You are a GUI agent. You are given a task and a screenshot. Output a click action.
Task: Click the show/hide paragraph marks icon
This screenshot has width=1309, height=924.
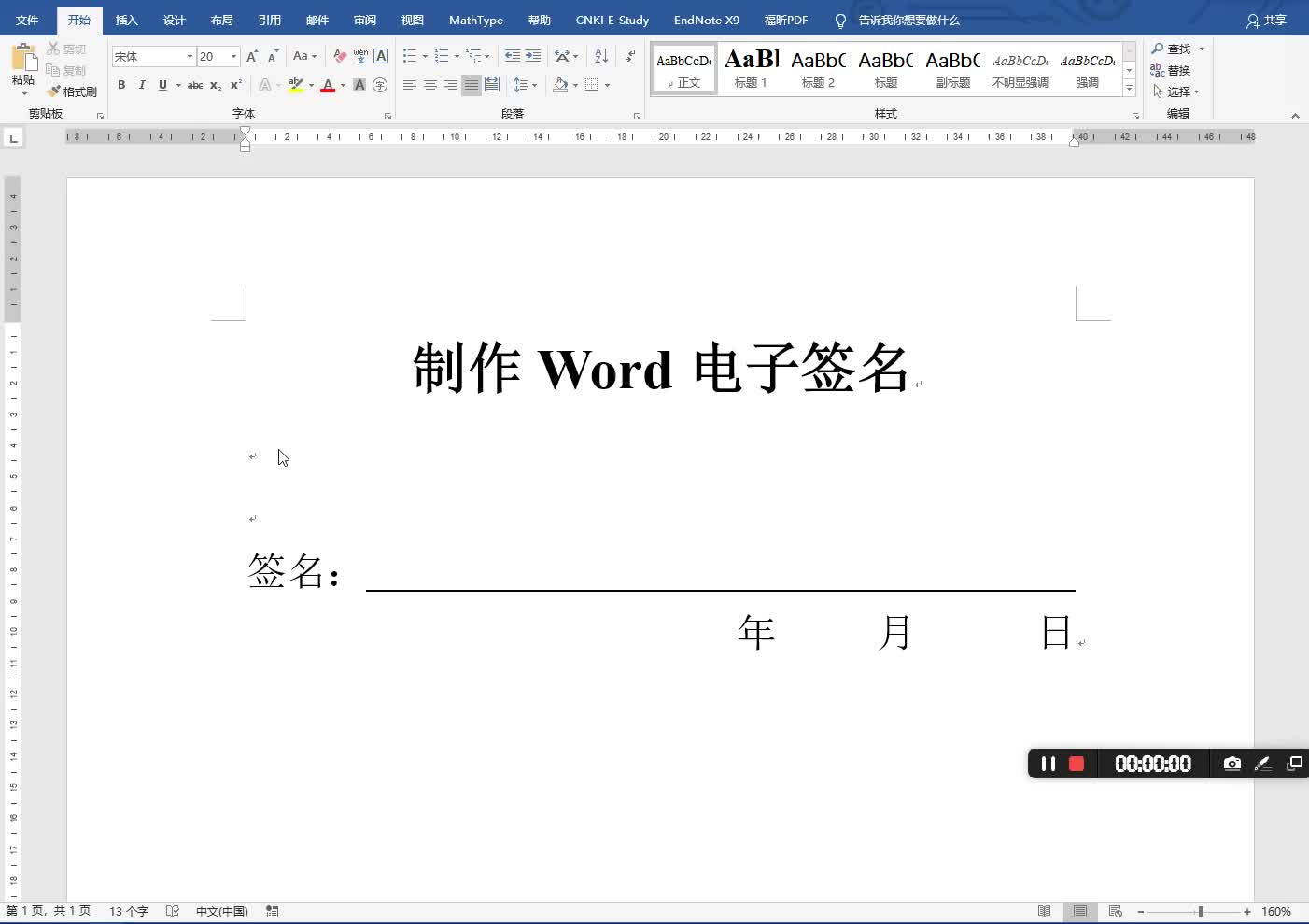coord(631,56)
